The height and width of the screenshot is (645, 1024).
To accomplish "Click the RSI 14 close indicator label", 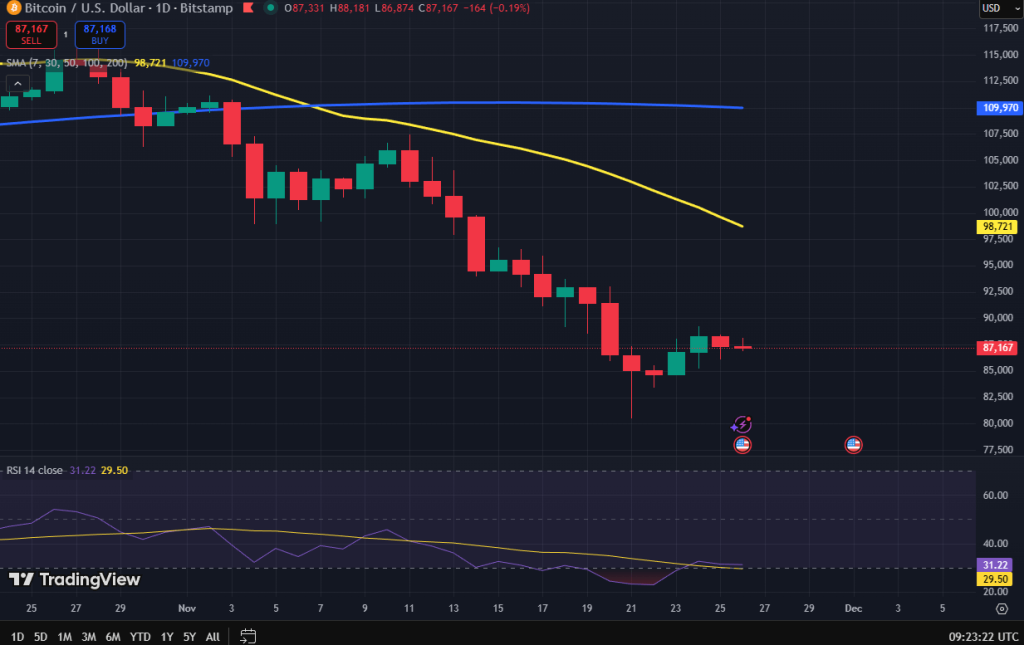I will [36, 470].
